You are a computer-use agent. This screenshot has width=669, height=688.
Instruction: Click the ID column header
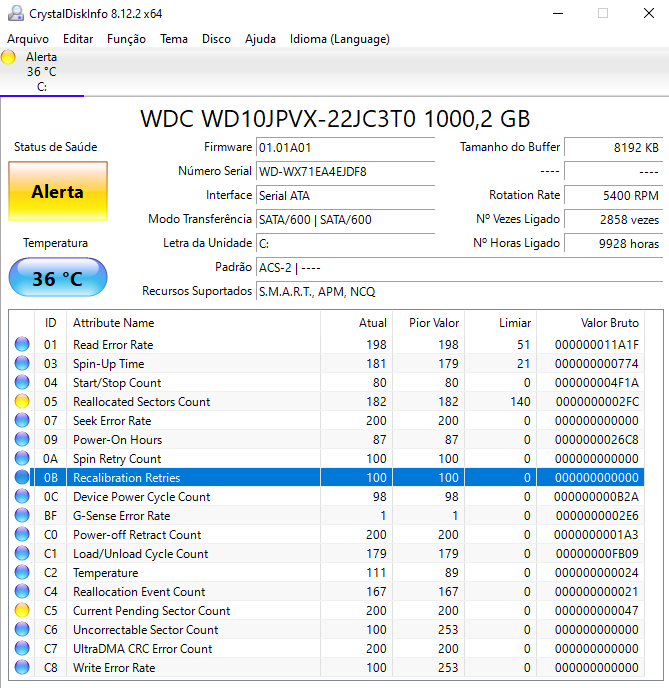pos(50,323)
